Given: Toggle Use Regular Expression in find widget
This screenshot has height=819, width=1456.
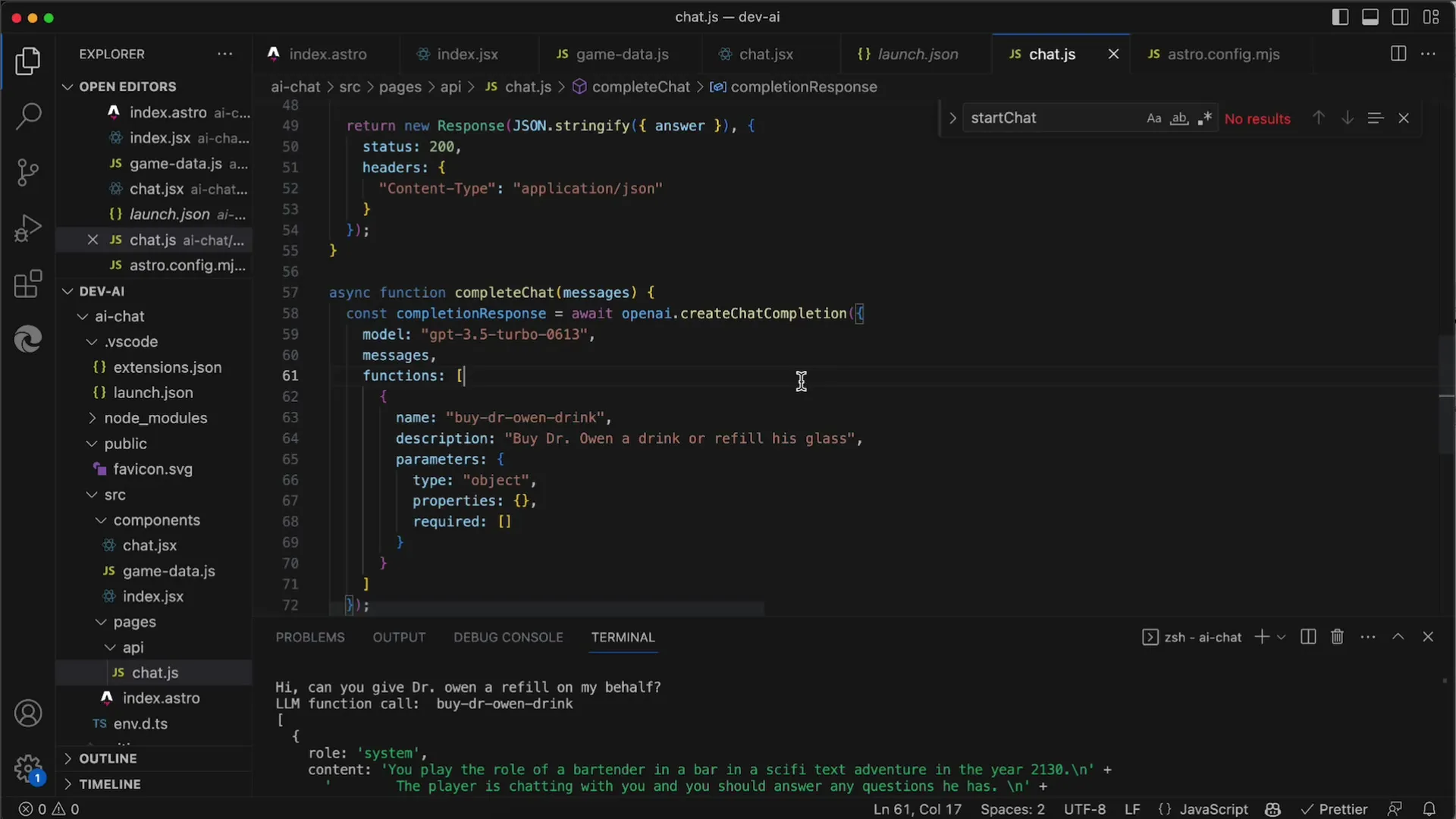Looking at the screenshot, I should pos(1204,118).
